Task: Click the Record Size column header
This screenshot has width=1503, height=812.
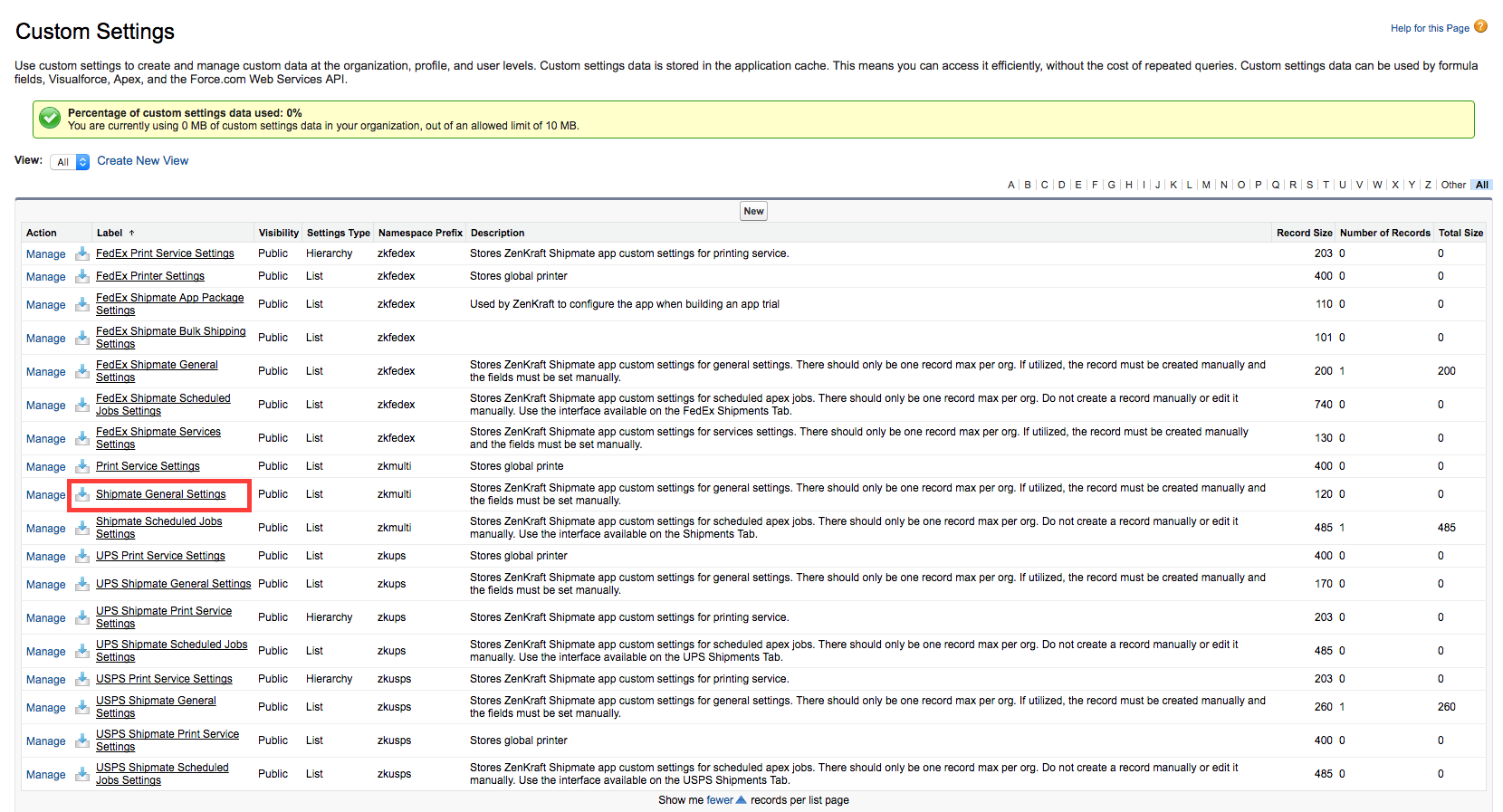Action: click(1305, 233)
